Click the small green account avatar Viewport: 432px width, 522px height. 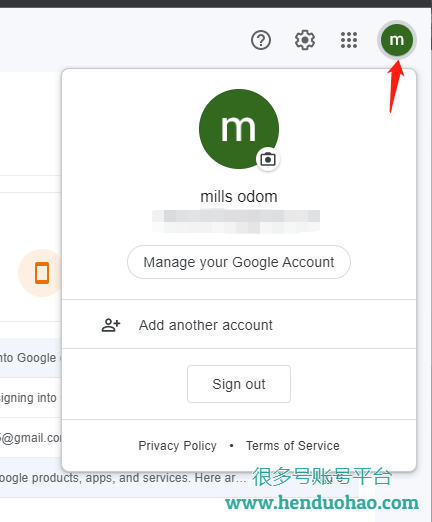pyautogui.click(x=397, y=40)
